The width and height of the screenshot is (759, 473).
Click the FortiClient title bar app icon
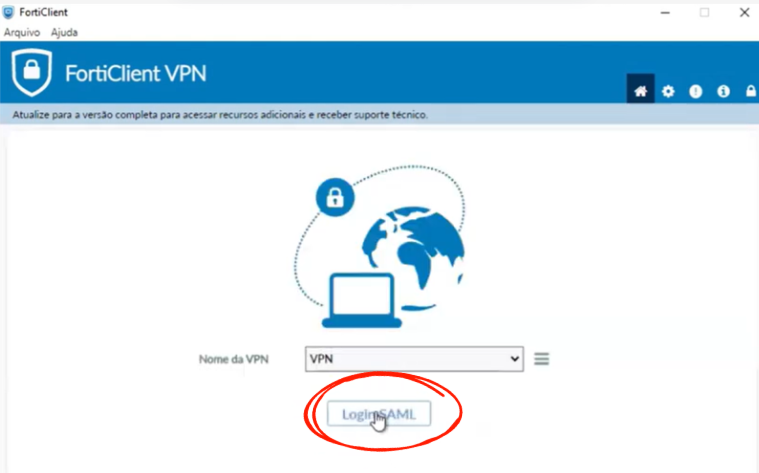tap(8, 12)
